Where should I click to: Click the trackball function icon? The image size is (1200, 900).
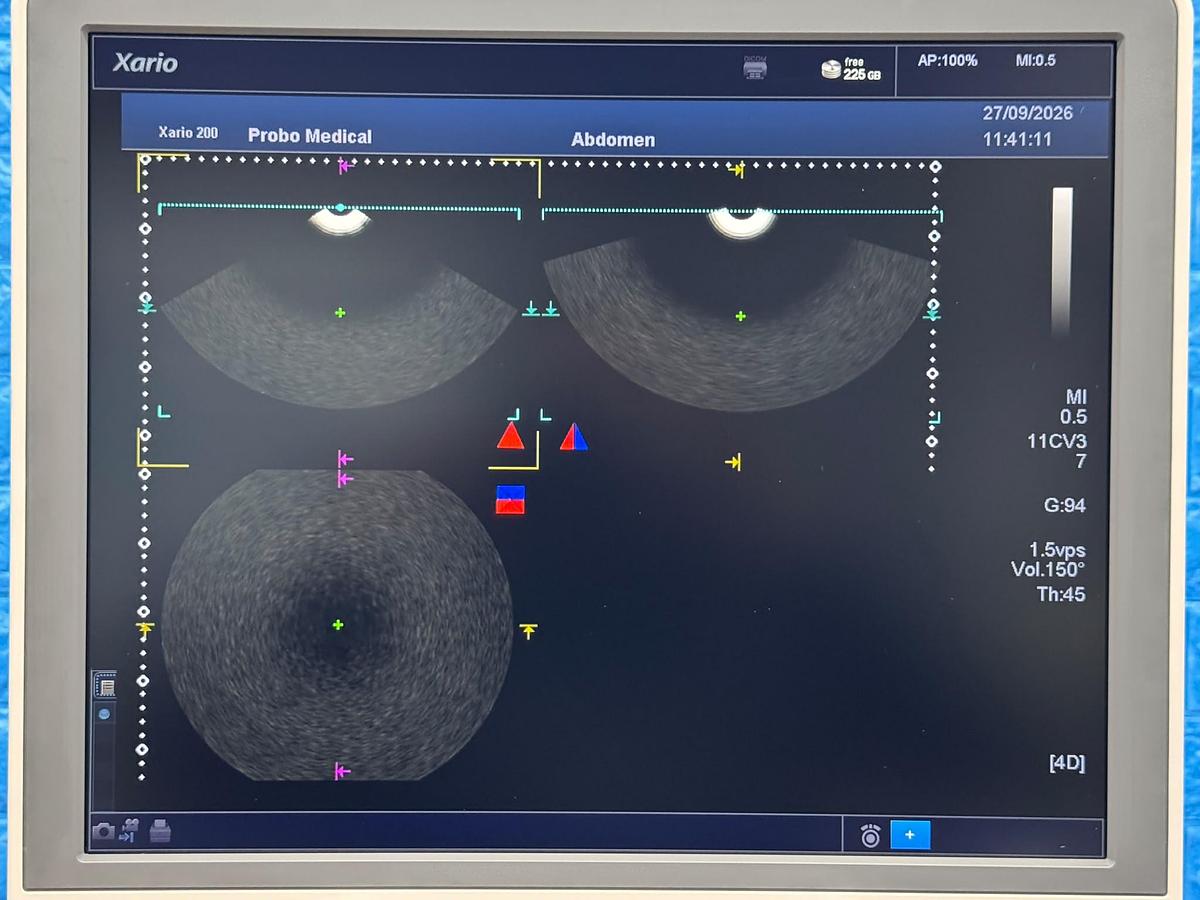[870, 835]
